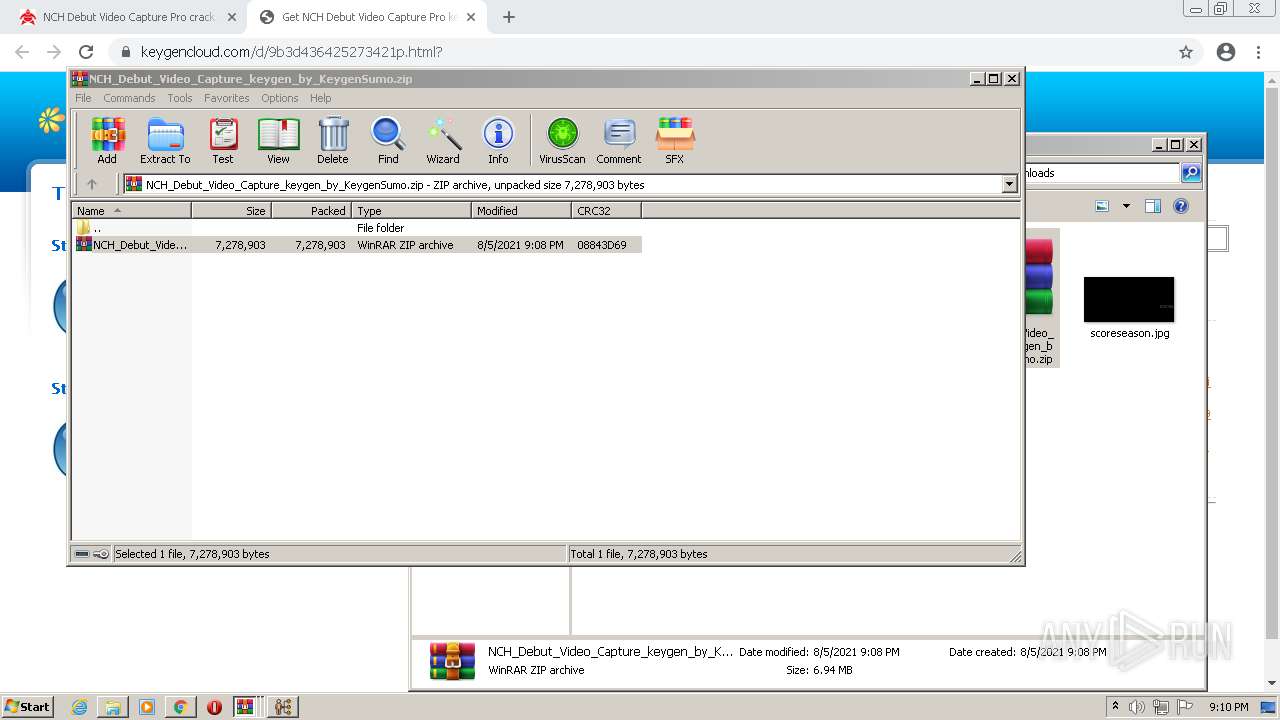Sort by the Type column header
The image size is (1280, 720).
coord(411,211)
